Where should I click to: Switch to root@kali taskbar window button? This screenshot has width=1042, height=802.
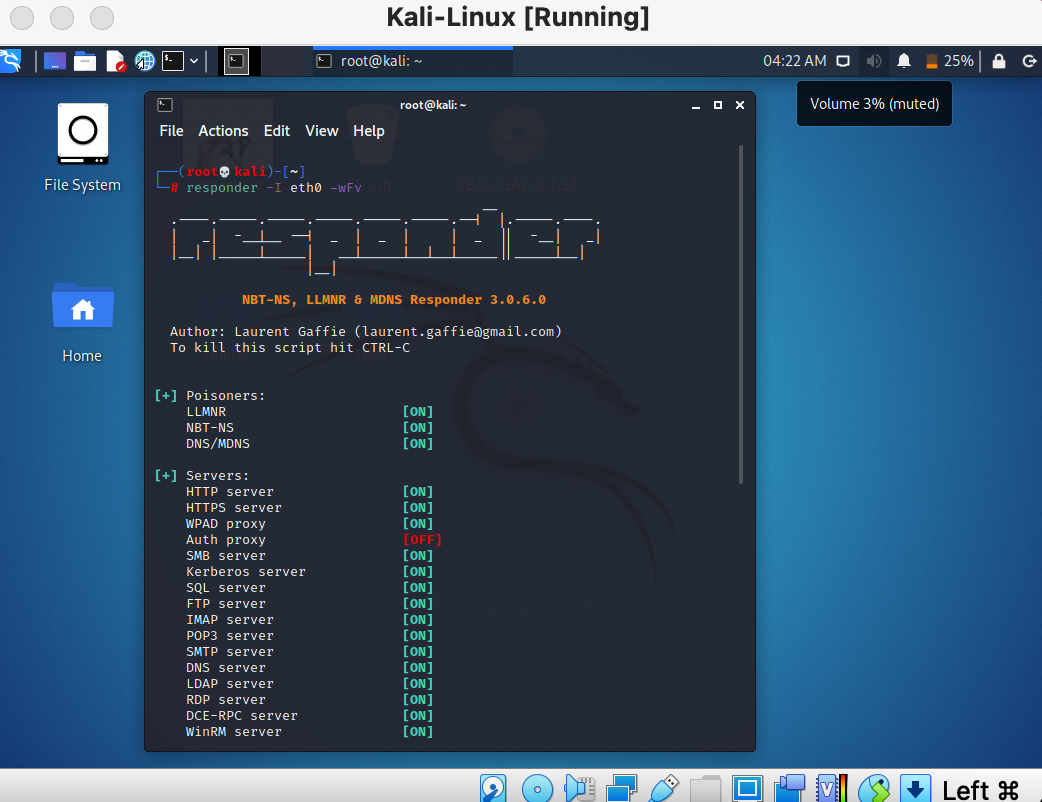click(413, 61)
